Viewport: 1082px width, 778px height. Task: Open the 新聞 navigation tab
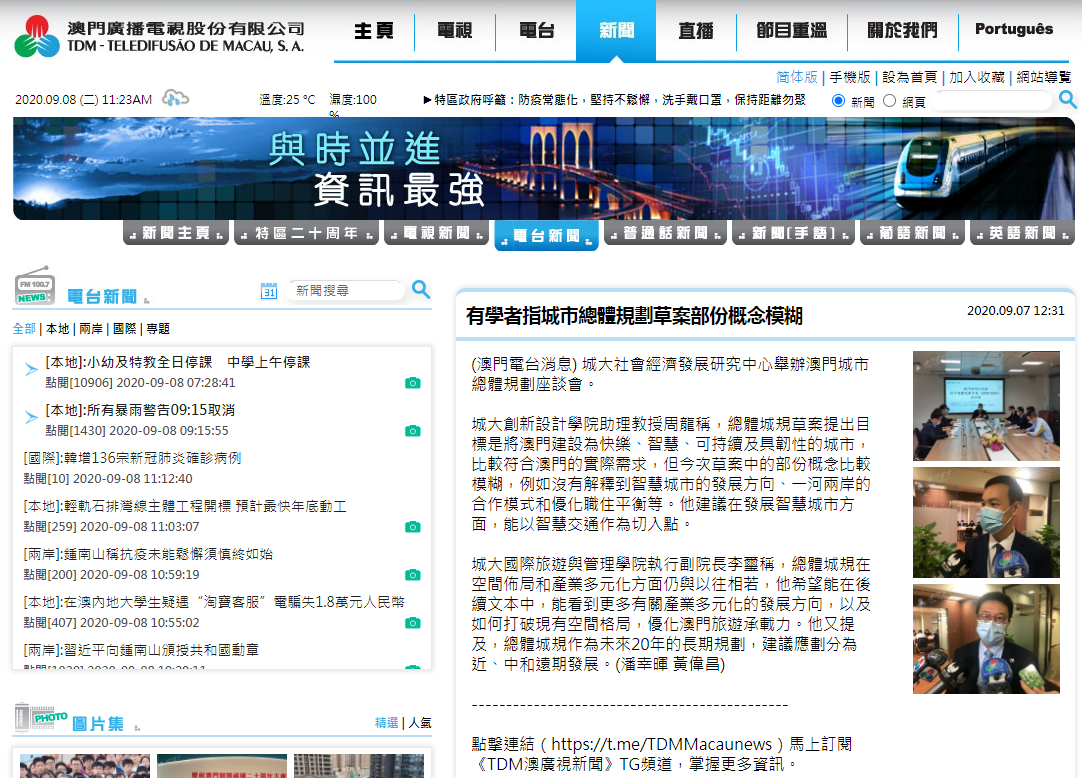[x=616, y=31]
